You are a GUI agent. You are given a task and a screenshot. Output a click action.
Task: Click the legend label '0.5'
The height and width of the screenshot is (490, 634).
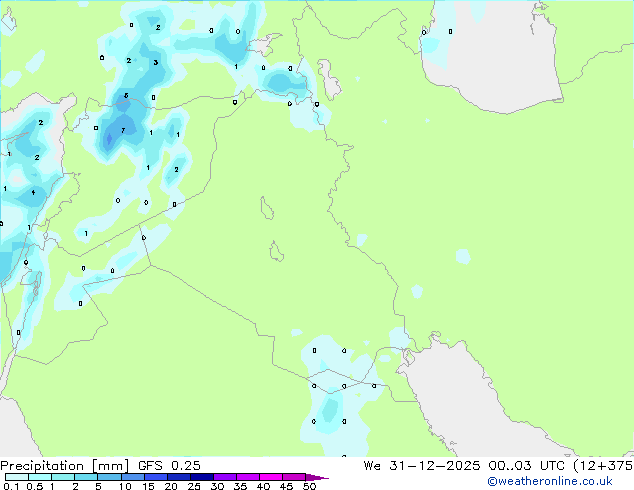click(x=34, y=486)
